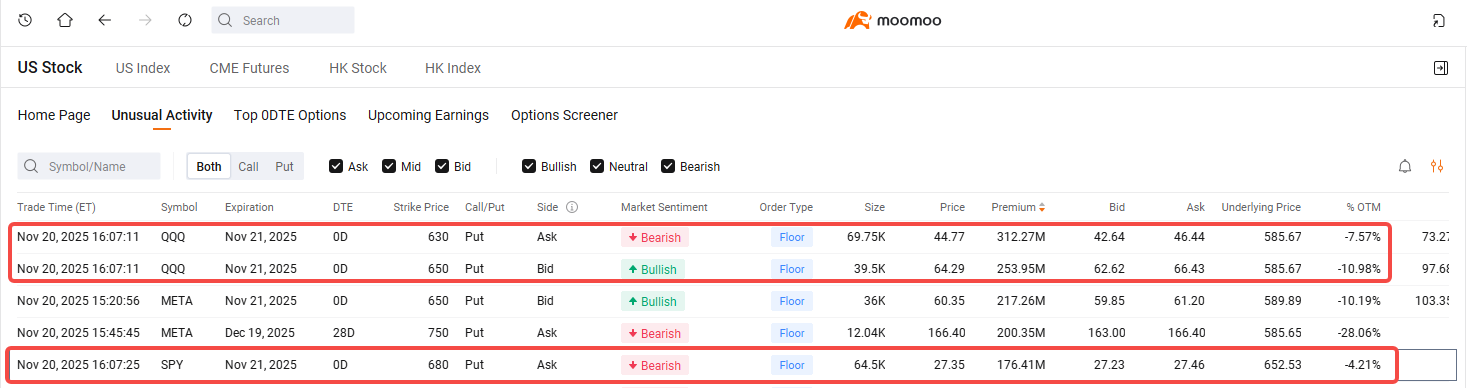Select the Both option filter
This screenshot has height=388, width=1467.
pos(209,166)
